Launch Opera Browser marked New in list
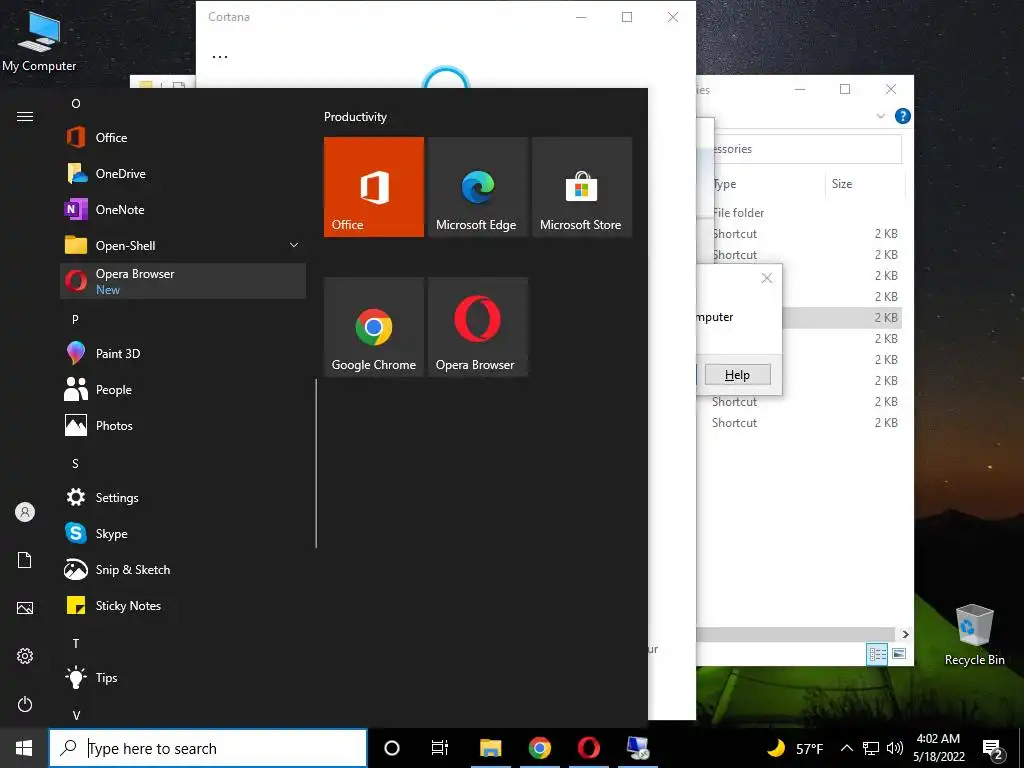 (x=183, y=281)
